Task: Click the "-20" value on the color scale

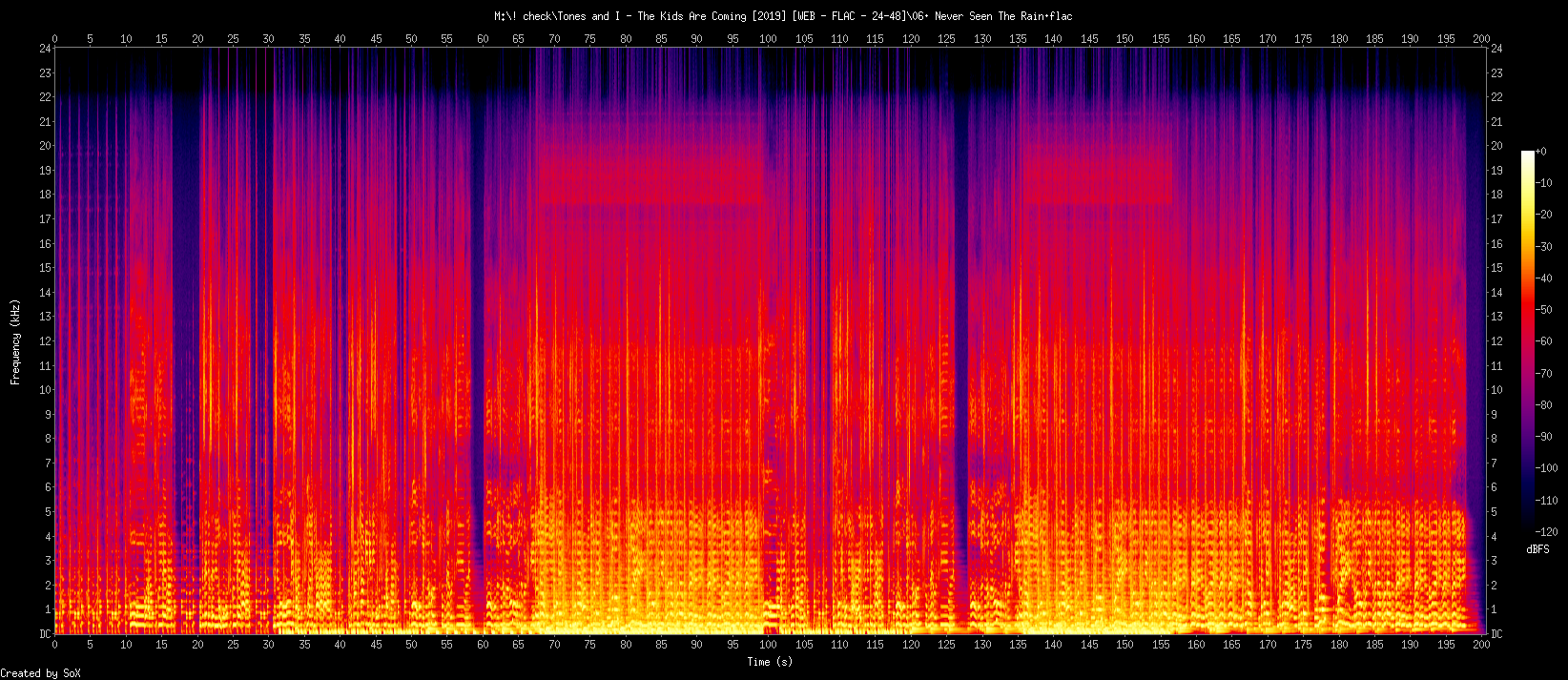Action: pyautogui.click(x=1545, y=215)
